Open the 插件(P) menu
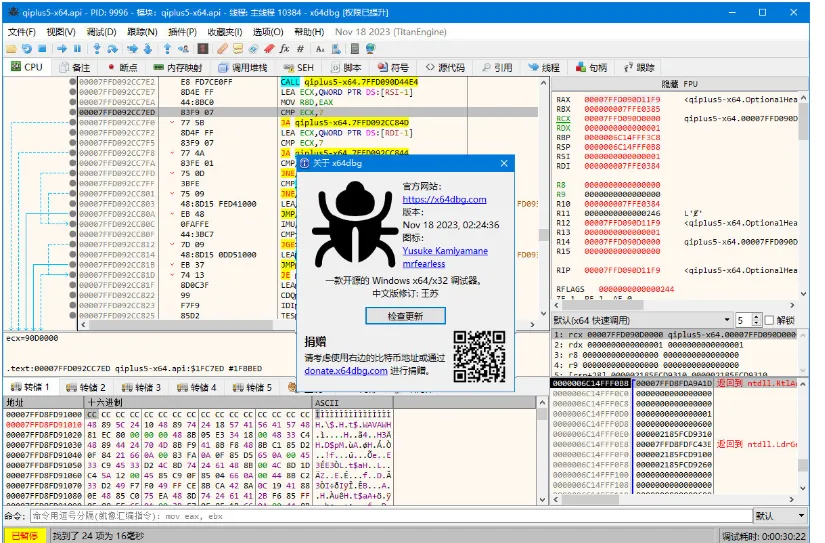Screen dimensions: 825x543 [x=182, y=32]
